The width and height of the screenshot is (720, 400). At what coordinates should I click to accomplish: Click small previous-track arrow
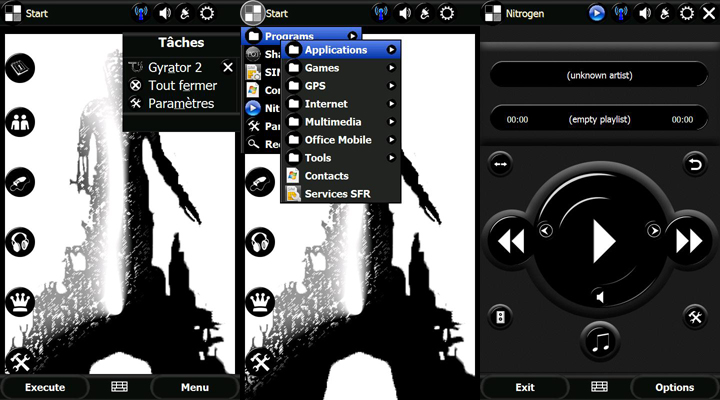coord(546,230)
